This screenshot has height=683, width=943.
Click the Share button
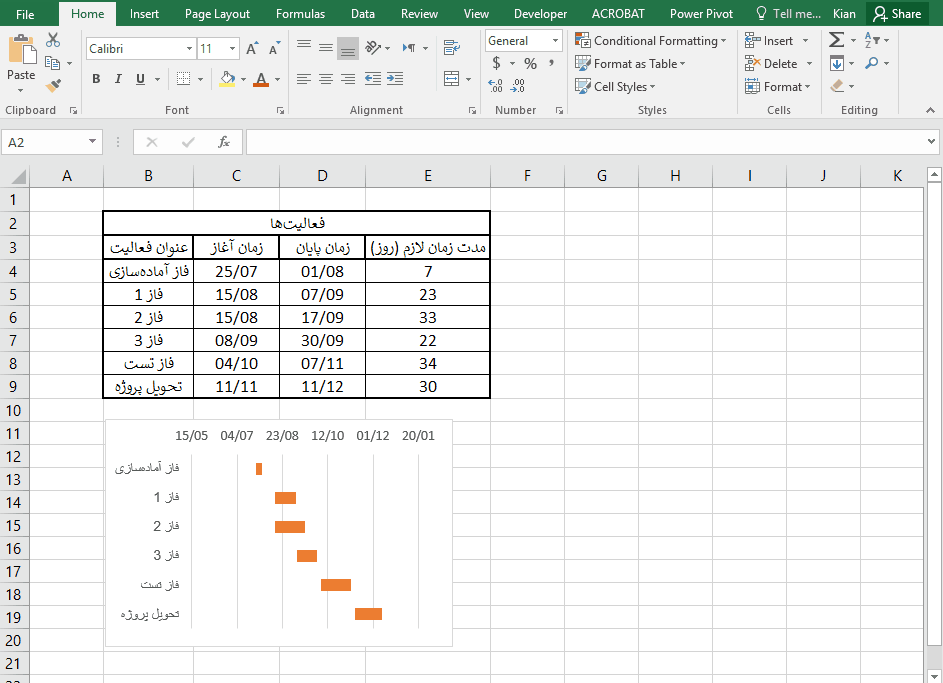pos(896,14)
